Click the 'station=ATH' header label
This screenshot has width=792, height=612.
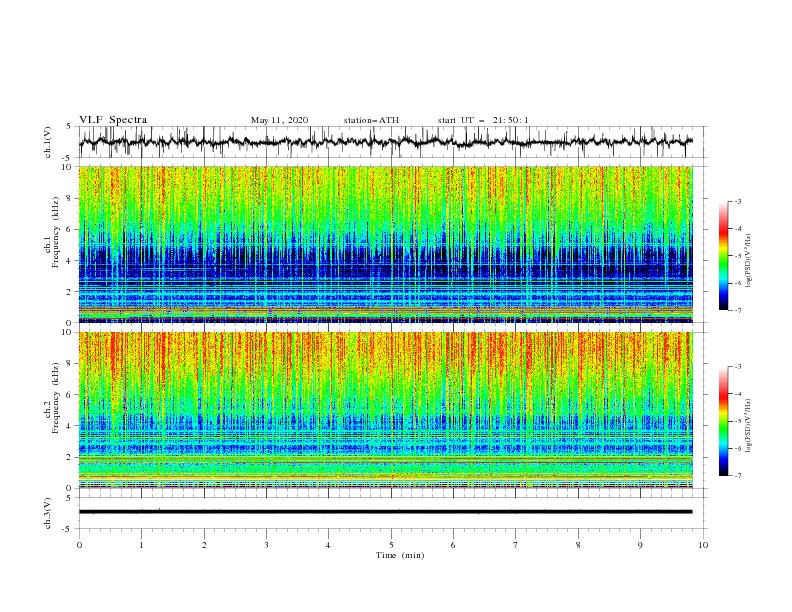pyautogui.click(x=371, y=120)
